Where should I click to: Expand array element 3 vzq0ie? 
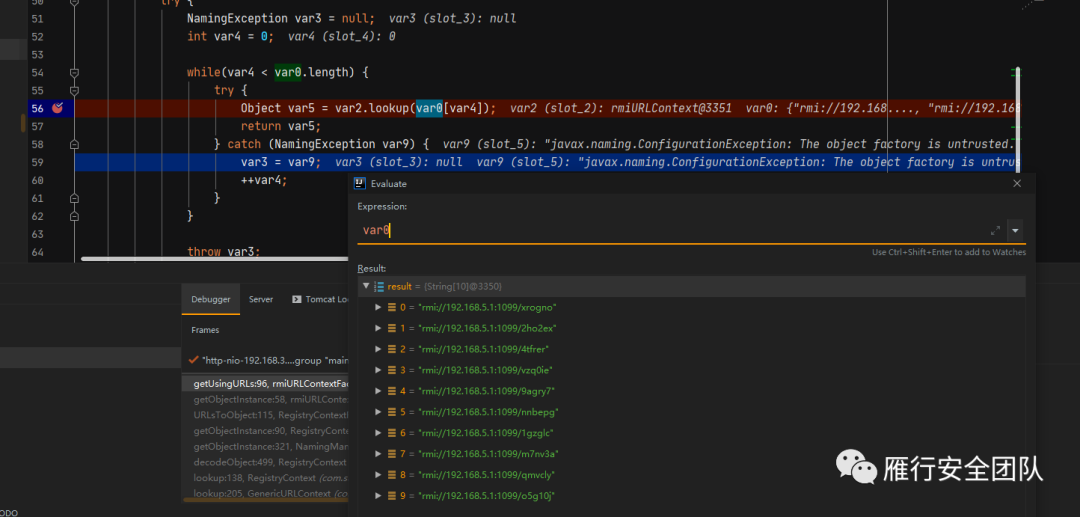[377, 370]
